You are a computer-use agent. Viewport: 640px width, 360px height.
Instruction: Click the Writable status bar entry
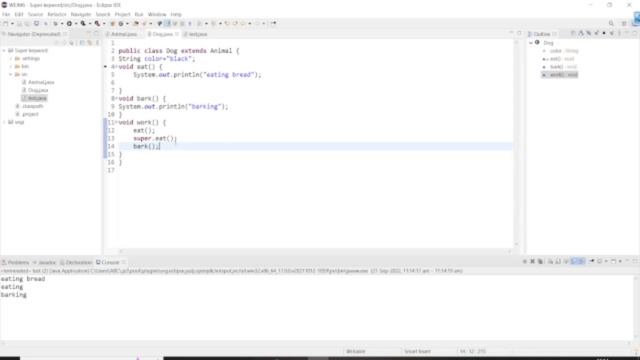356,351
